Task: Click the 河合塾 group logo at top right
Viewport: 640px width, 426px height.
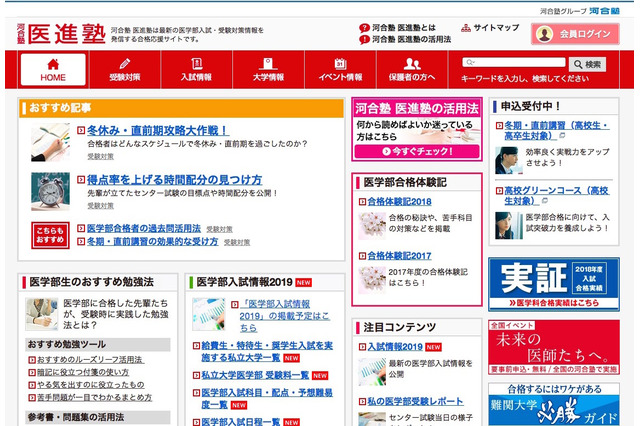Action: [x=604, y=11]
